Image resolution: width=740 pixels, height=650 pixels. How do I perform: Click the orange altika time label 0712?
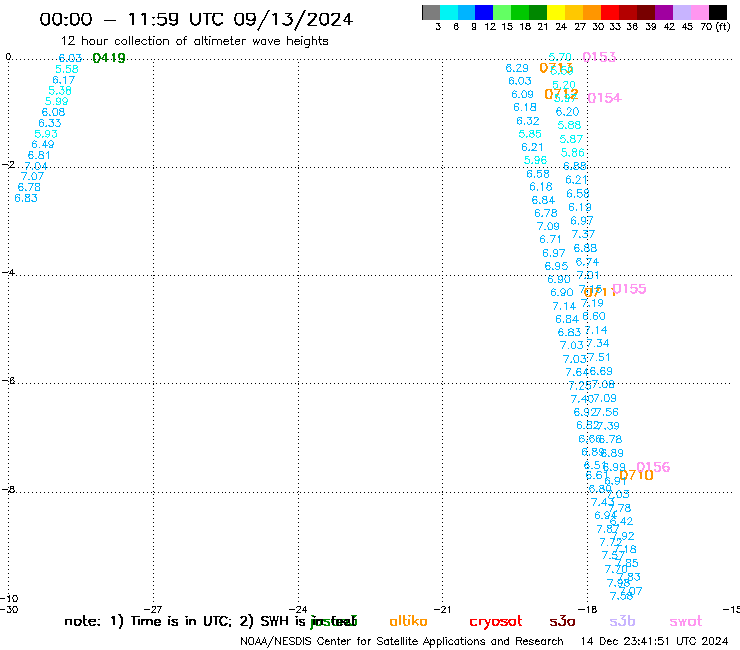(561, 94)
